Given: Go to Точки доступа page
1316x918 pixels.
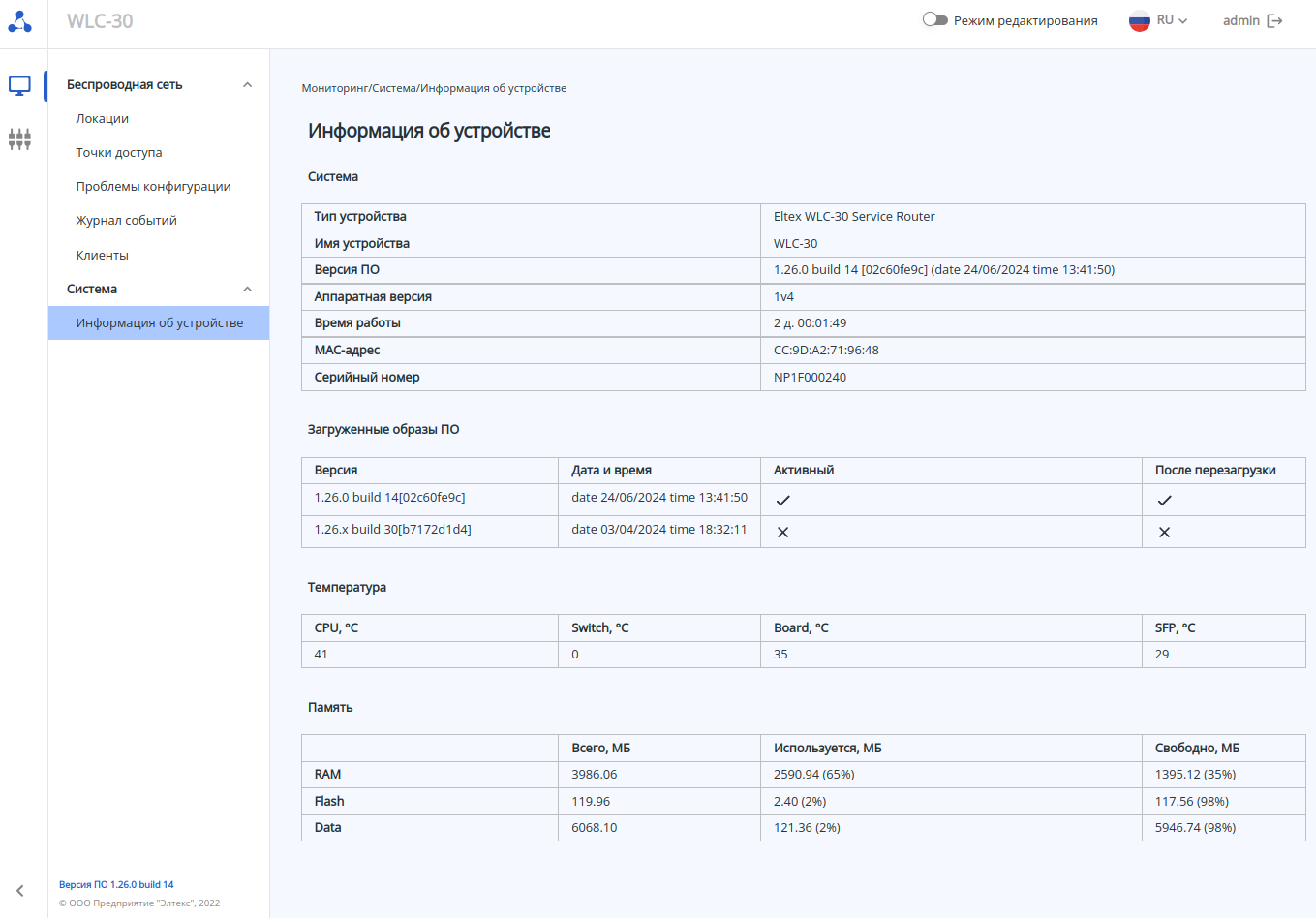Looking at the screenshot, I should tap(119, 153).
